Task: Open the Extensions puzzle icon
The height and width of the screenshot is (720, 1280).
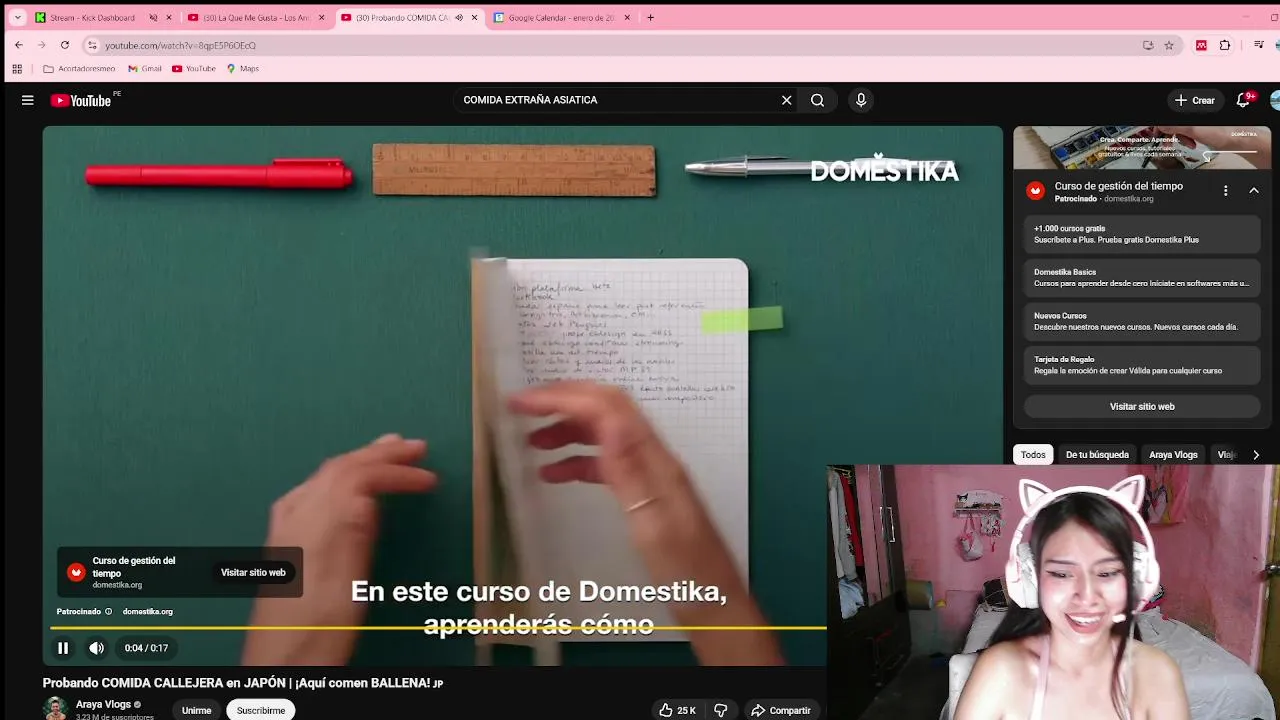Action: pyautogui.click(x=1225, y=45)
